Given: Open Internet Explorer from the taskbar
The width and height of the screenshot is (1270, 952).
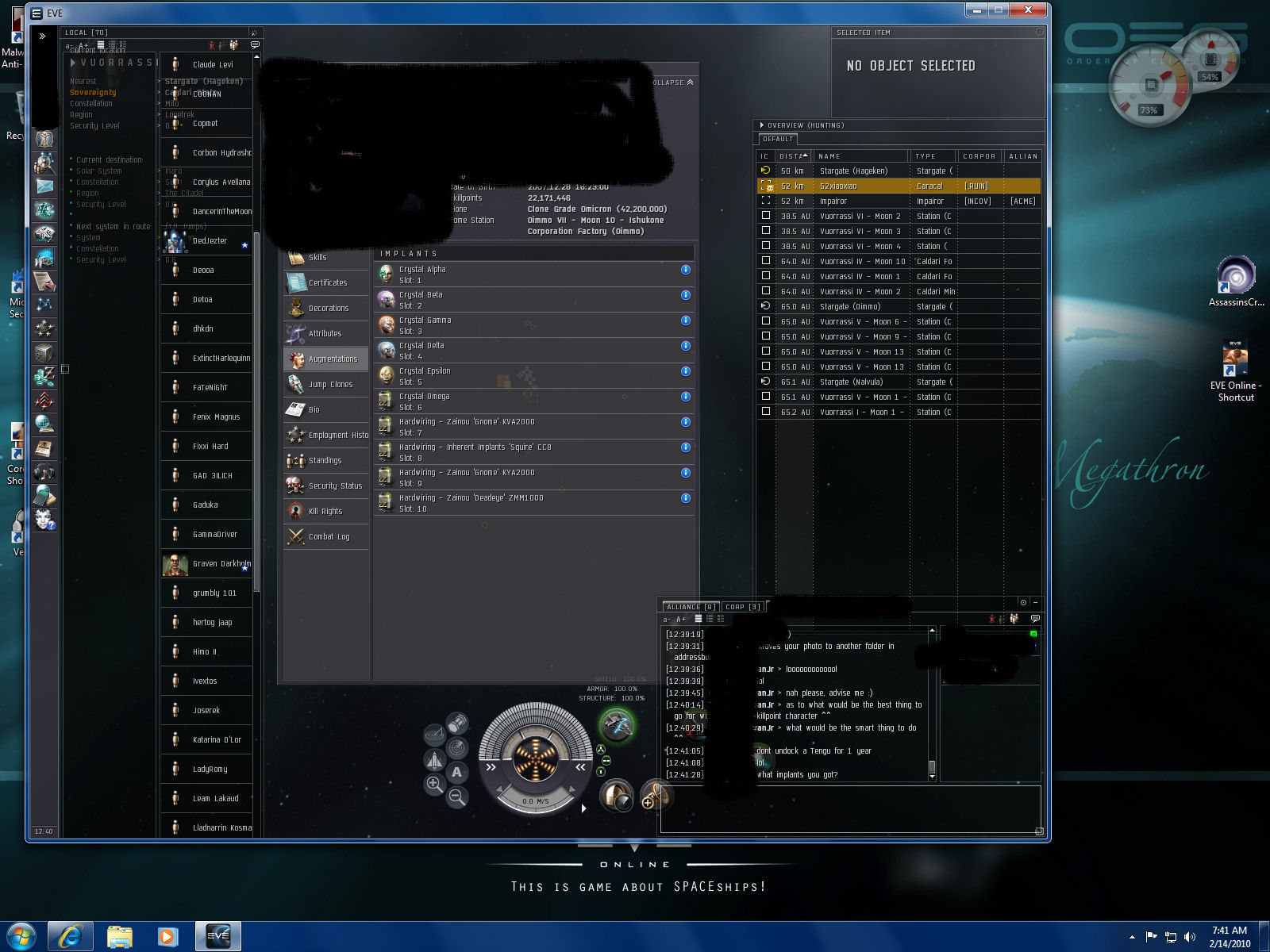Looking at the screenshot, I should [x=71, y=937].
